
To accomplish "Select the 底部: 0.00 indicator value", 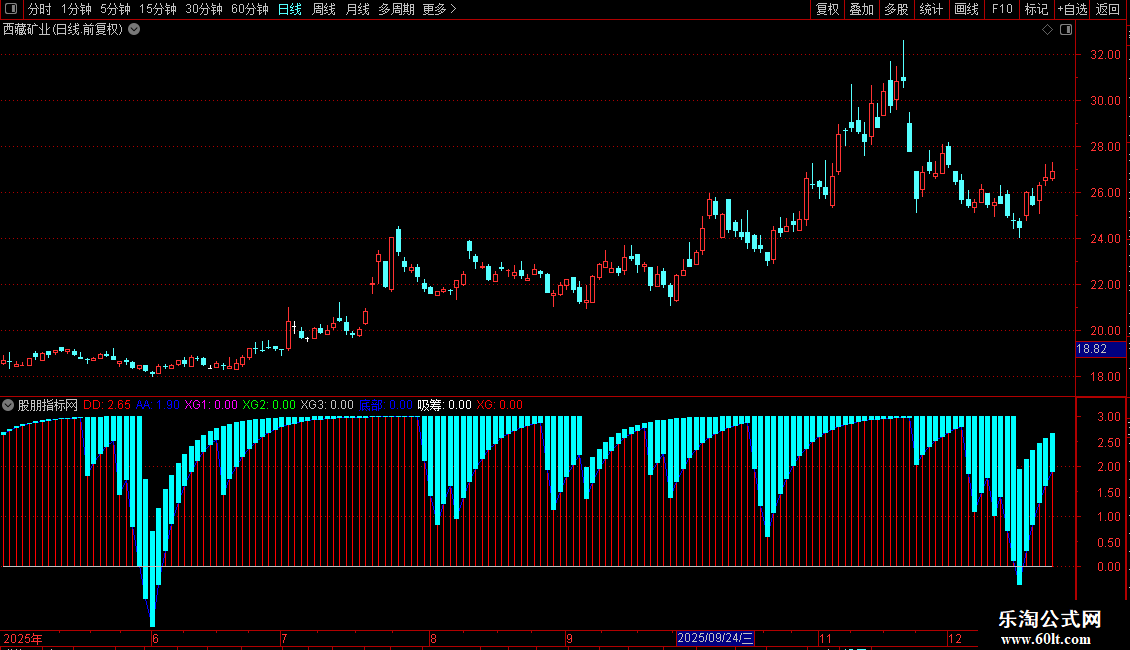I will pyautogui.click(x=386, y=405).
